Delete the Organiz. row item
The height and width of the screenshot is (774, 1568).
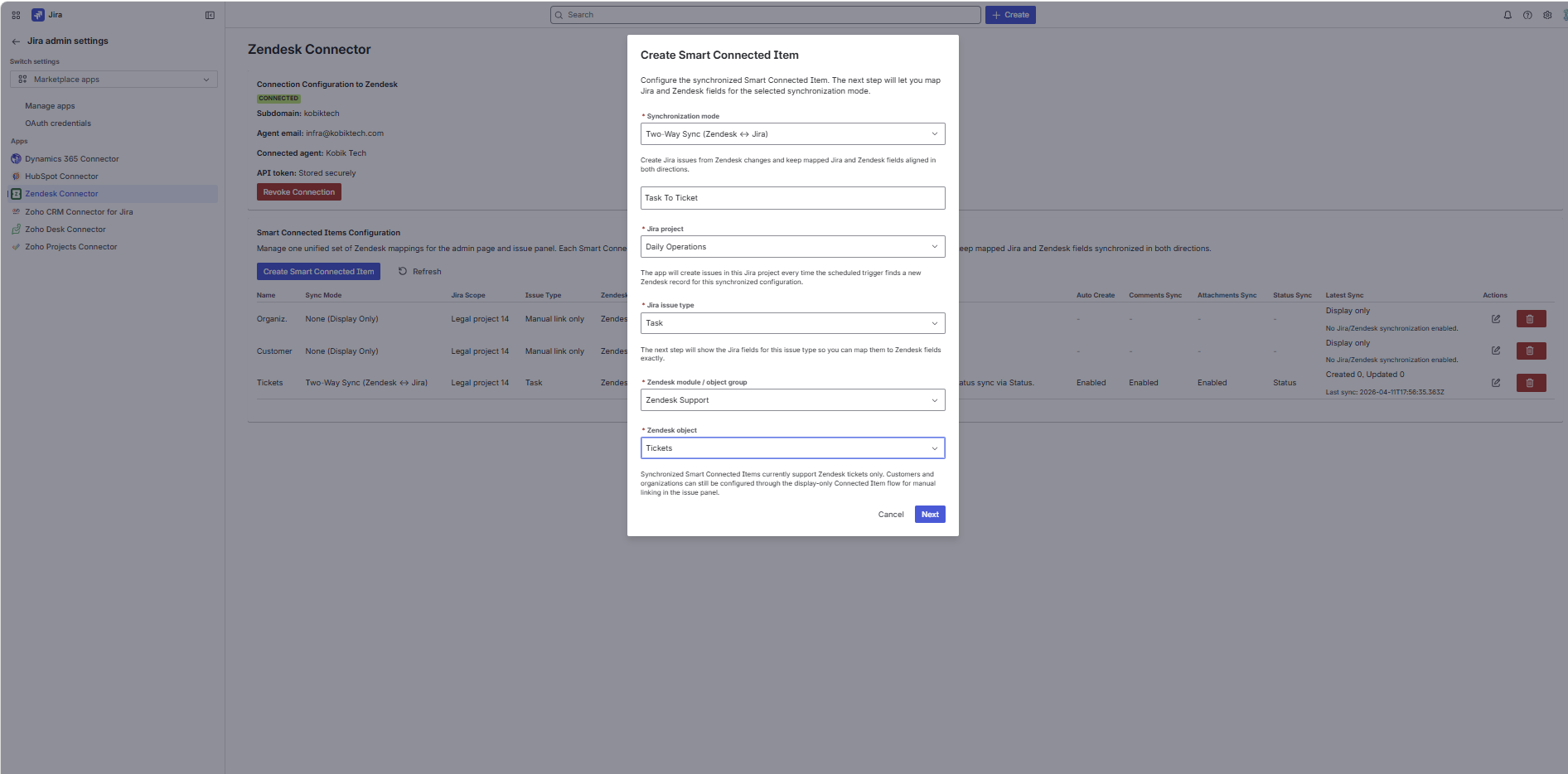coord(1531,319)
